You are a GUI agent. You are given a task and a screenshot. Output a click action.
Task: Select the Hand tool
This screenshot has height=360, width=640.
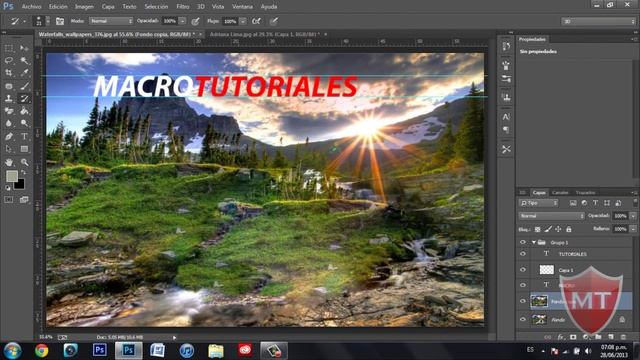pyautogui.click(x=9, y=162)
